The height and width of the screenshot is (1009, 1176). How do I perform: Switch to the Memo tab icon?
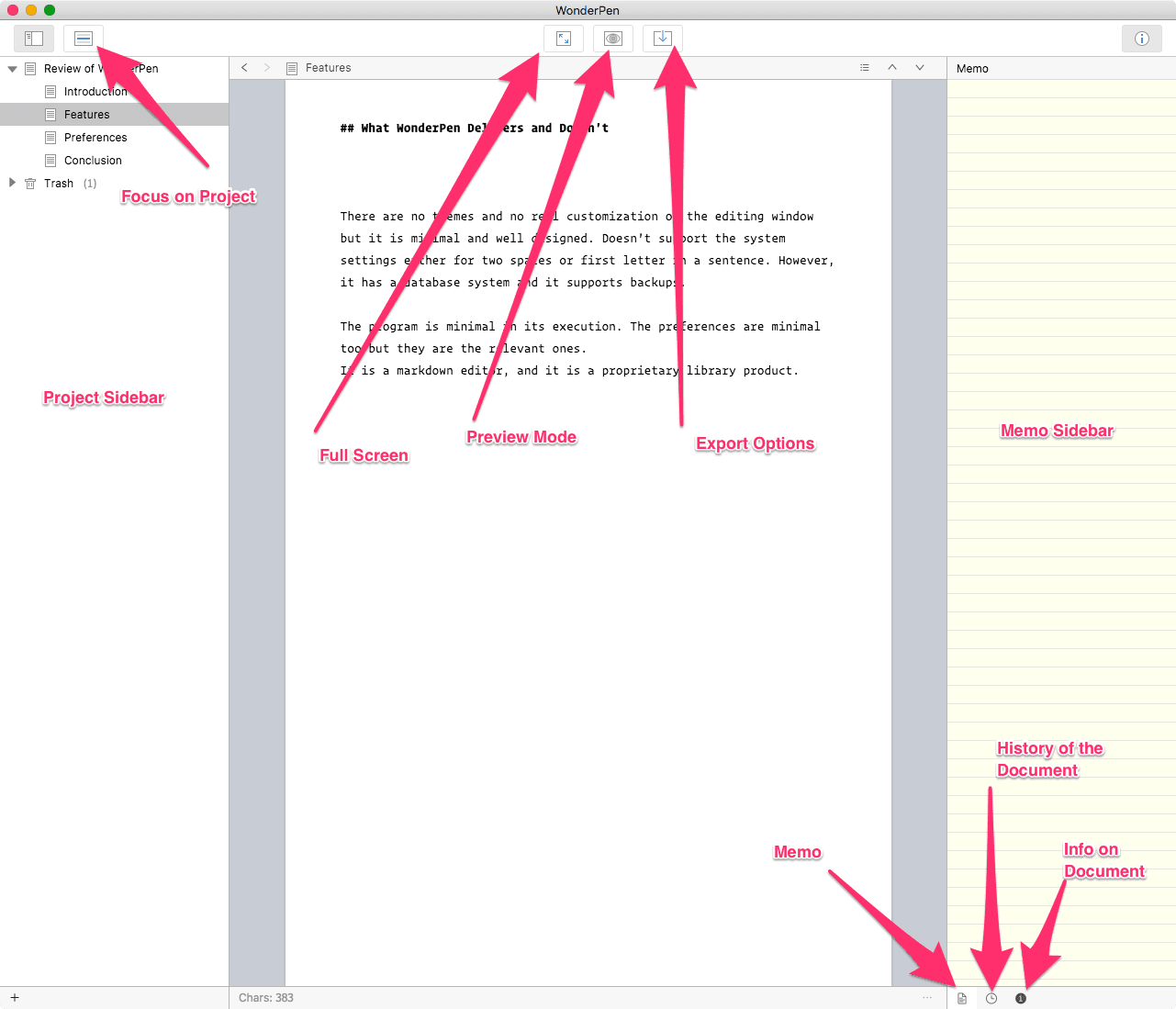tap(962, 998)
